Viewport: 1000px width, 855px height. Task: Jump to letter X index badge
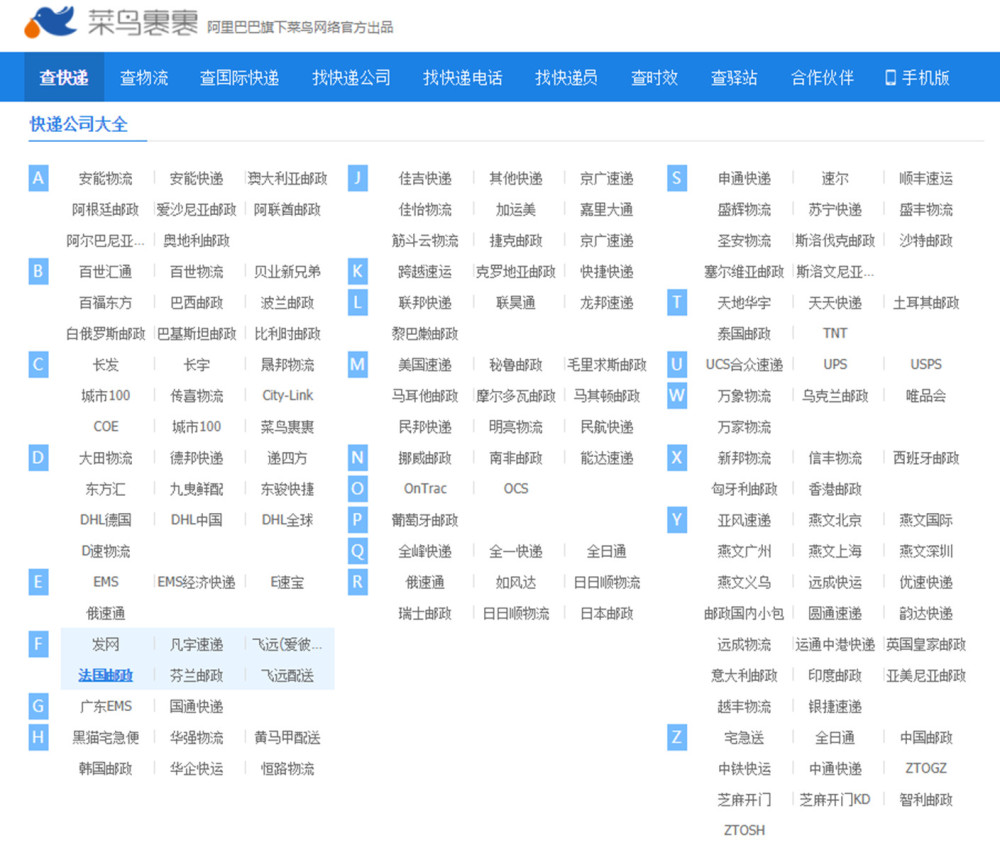677,457
